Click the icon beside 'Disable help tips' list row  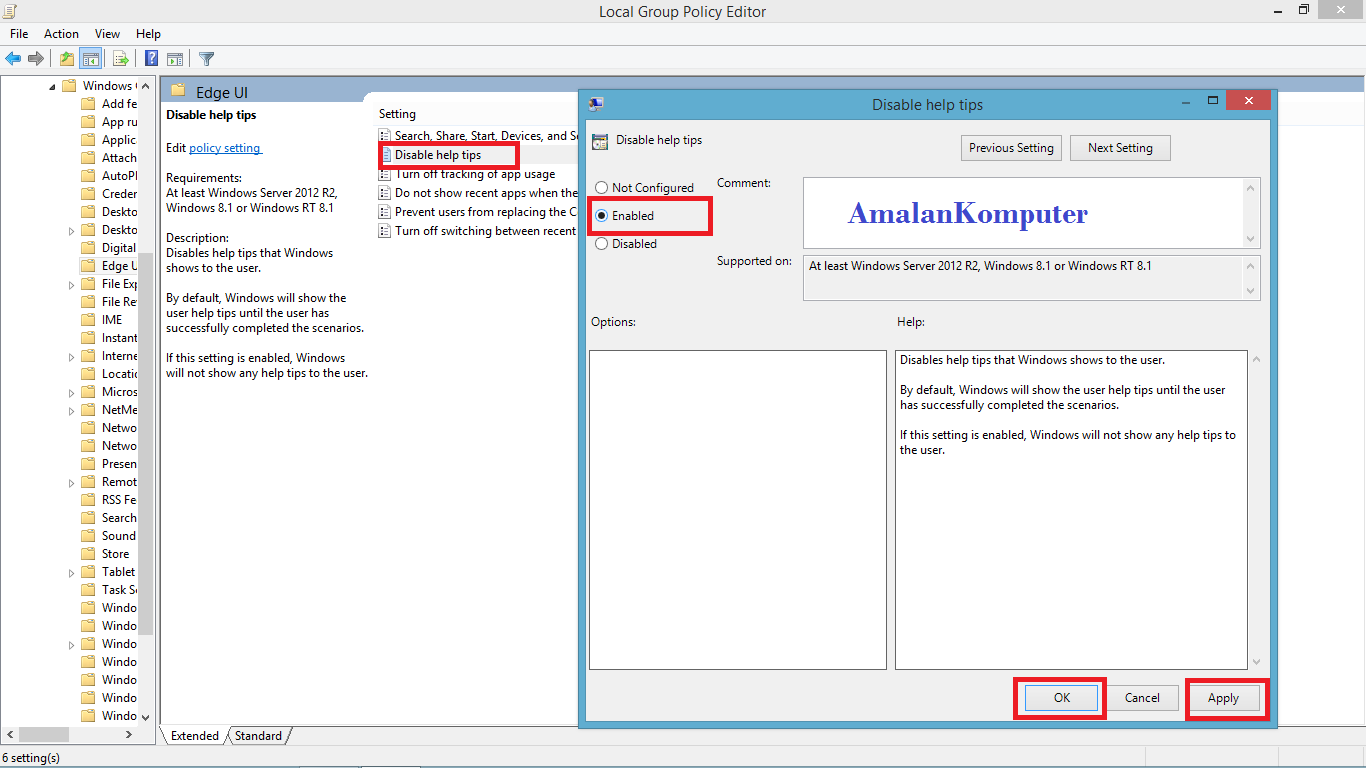(385, 155)
